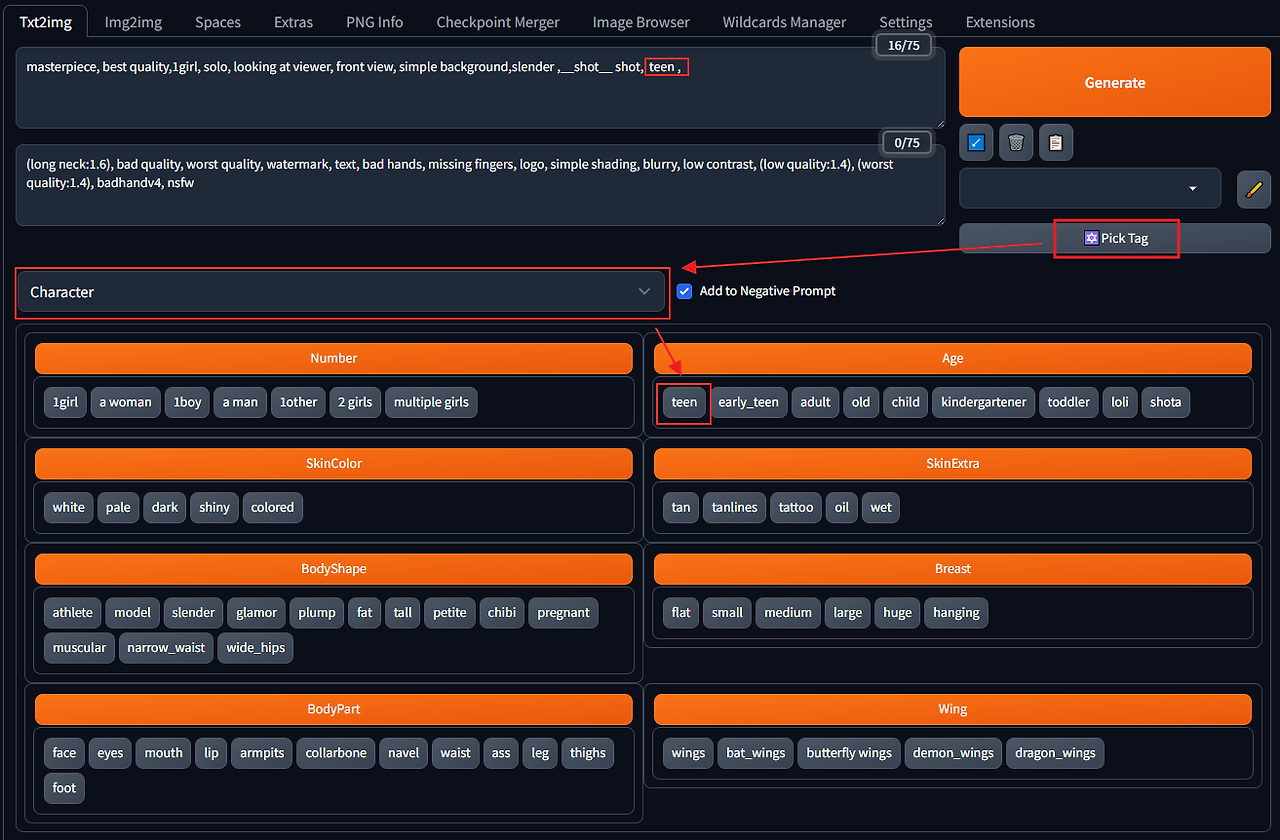Select the athlete body shape tag
The image size is (1280, 840).
click(x=72, y=612)
